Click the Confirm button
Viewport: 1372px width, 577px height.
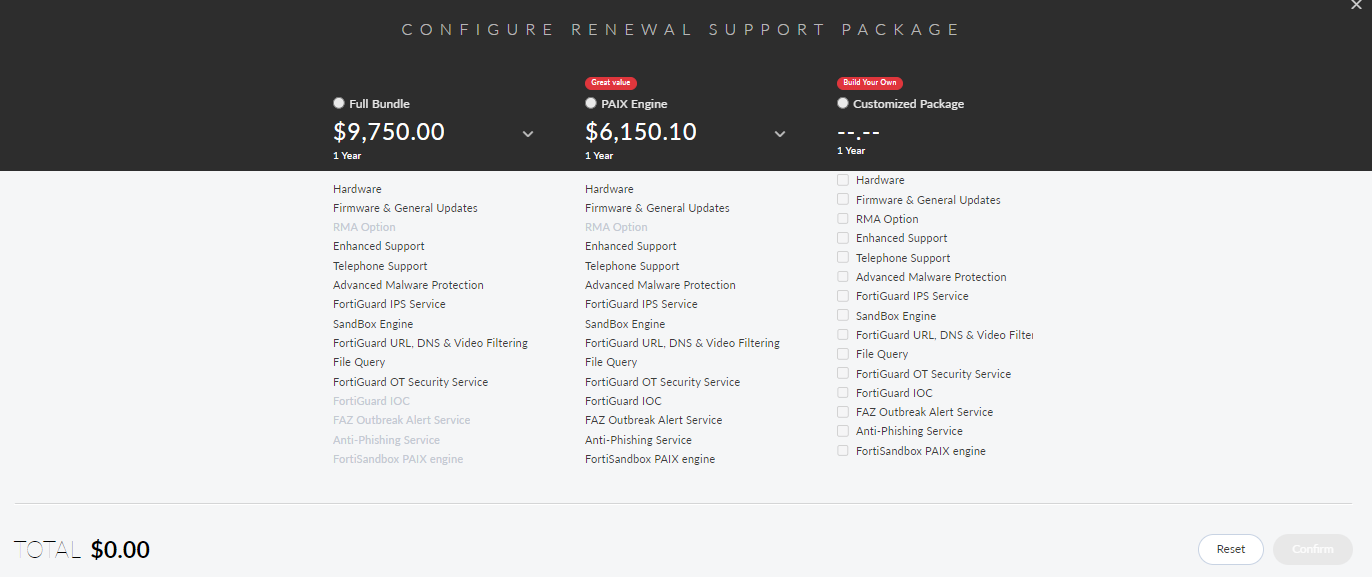[1312, 549]
